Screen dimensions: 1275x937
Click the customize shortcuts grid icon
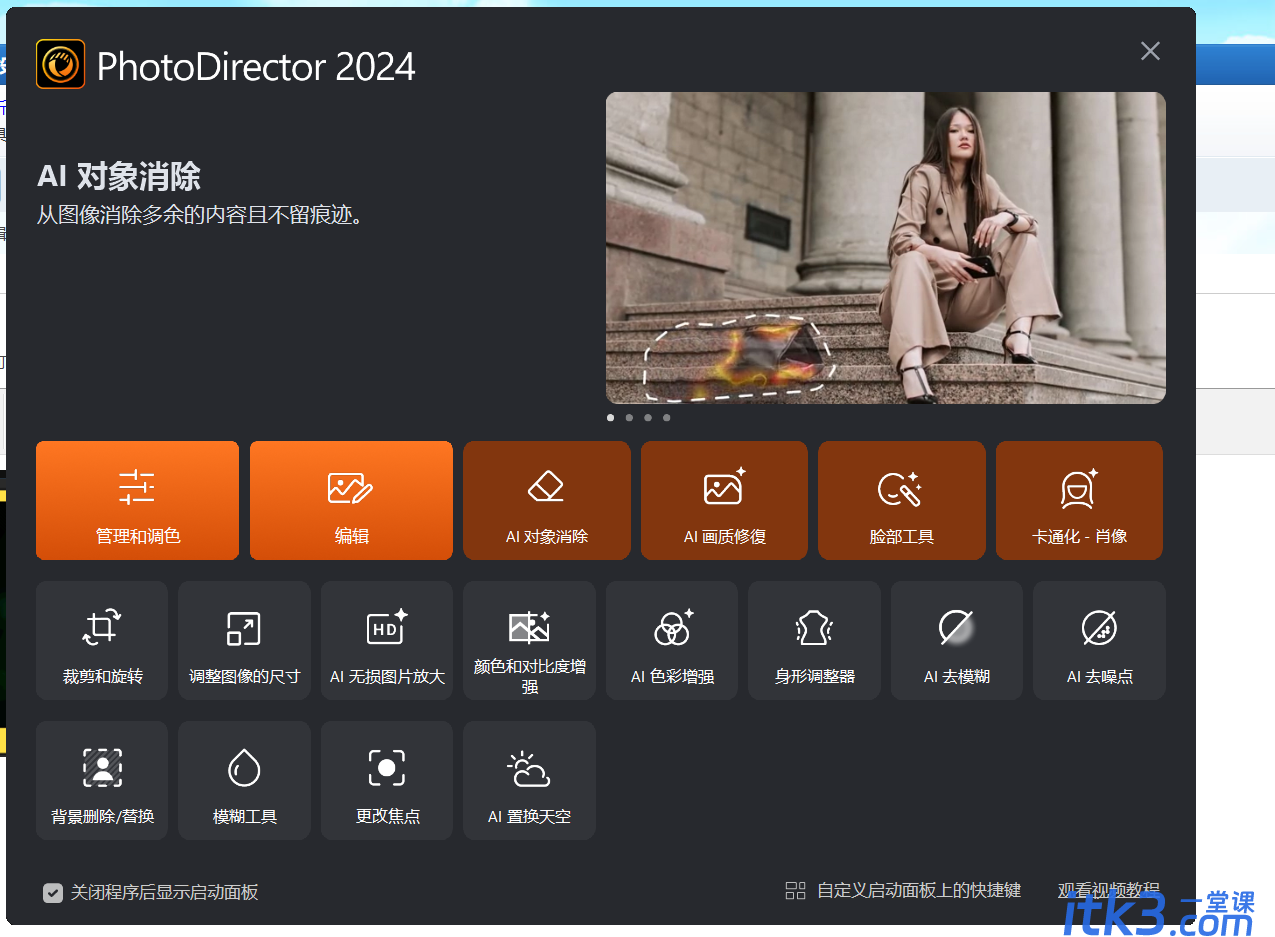(x=795, y=891)
